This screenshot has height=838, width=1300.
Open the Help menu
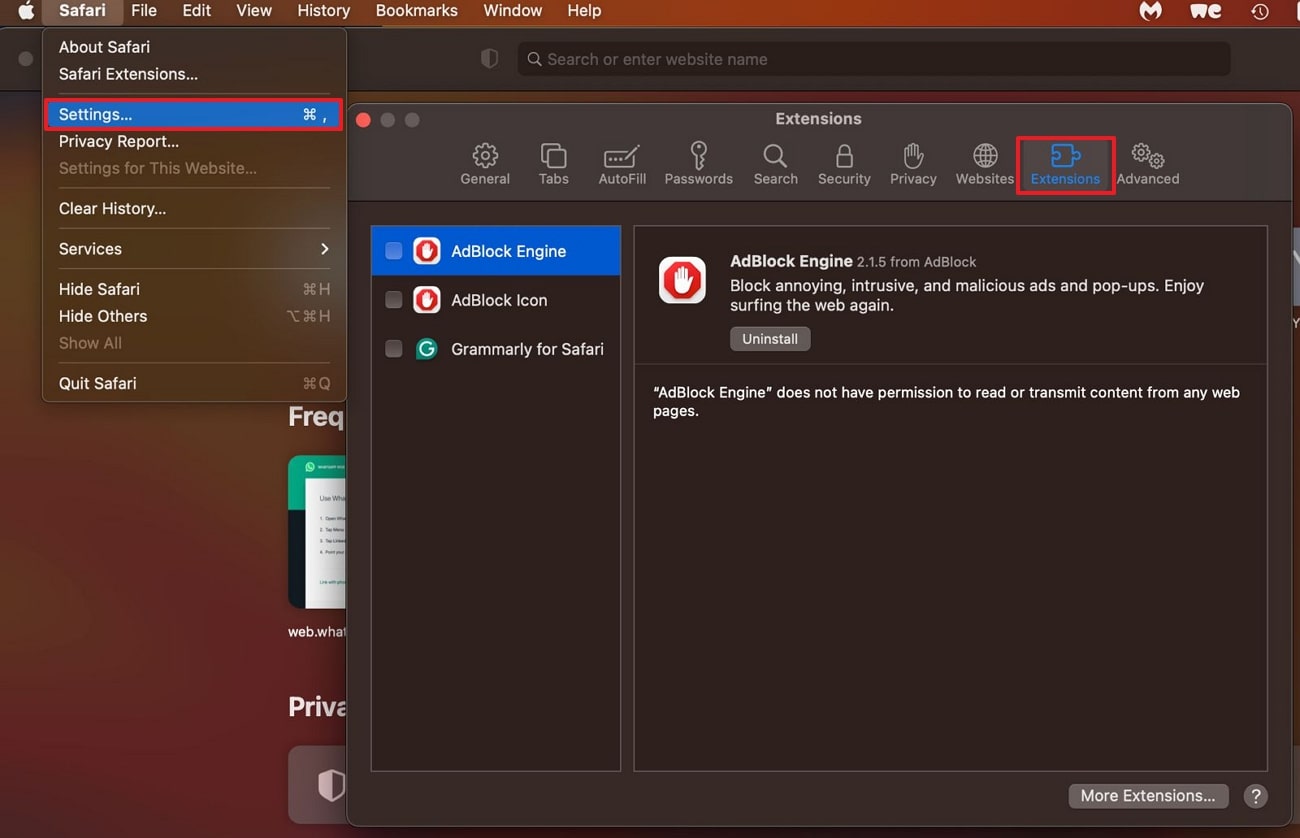click(584, 11)
